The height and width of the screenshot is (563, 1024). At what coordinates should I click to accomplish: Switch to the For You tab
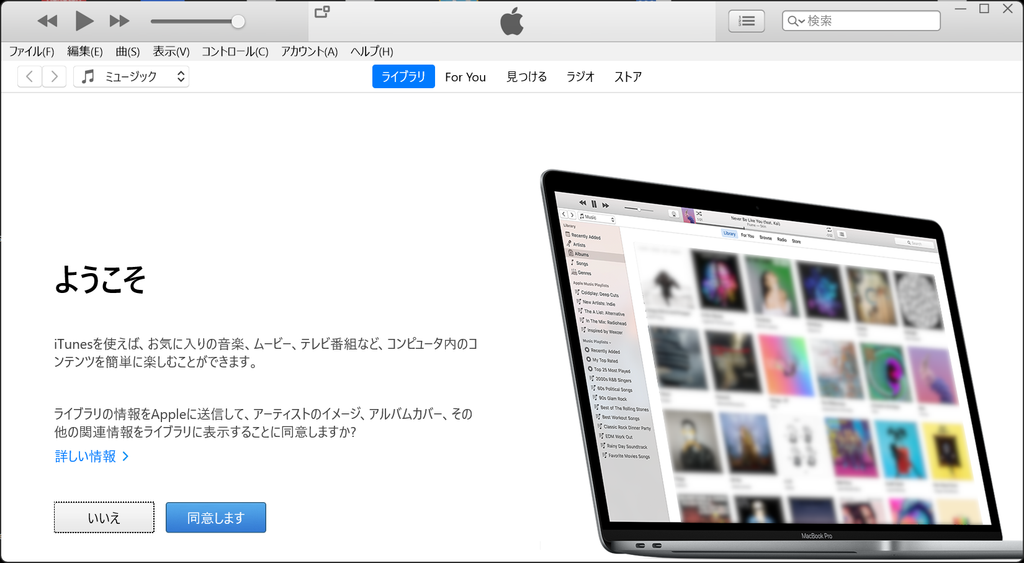466,77
